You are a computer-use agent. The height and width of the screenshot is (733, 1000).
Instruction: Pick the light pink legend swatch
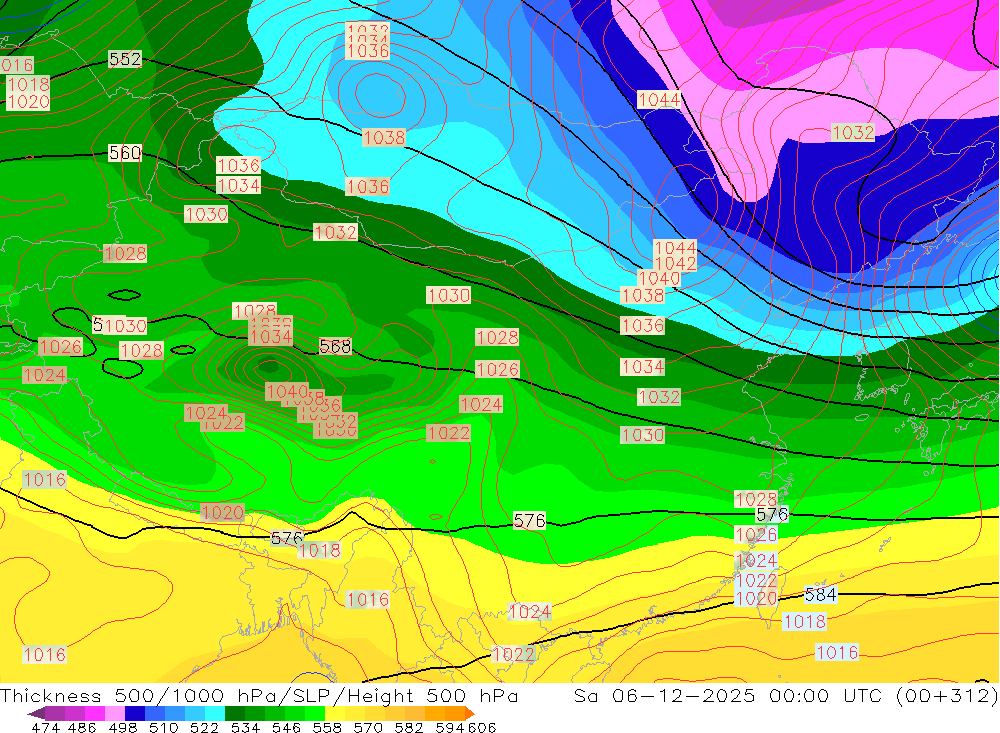115,713
